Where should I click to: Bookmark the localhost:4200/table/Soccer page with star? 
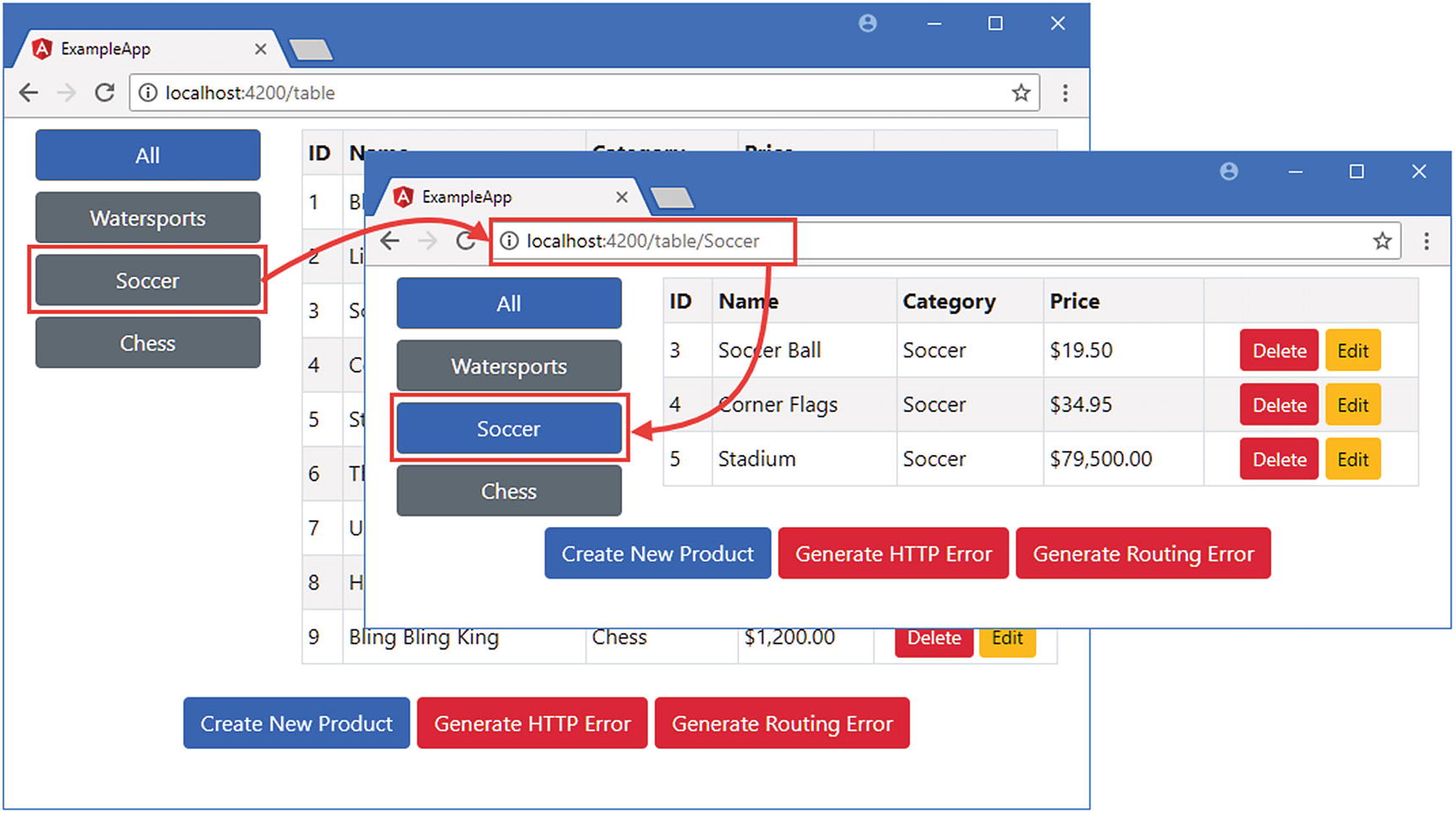1382,241
